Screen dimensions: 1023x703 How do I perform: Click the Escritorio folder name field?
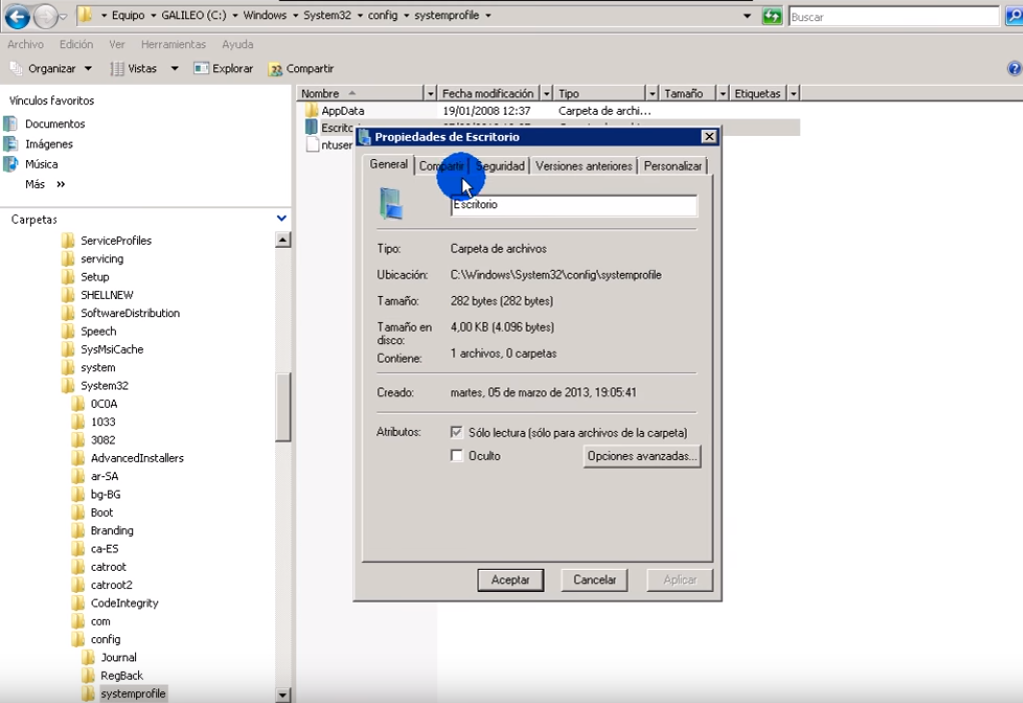click(x=573, y=205)
